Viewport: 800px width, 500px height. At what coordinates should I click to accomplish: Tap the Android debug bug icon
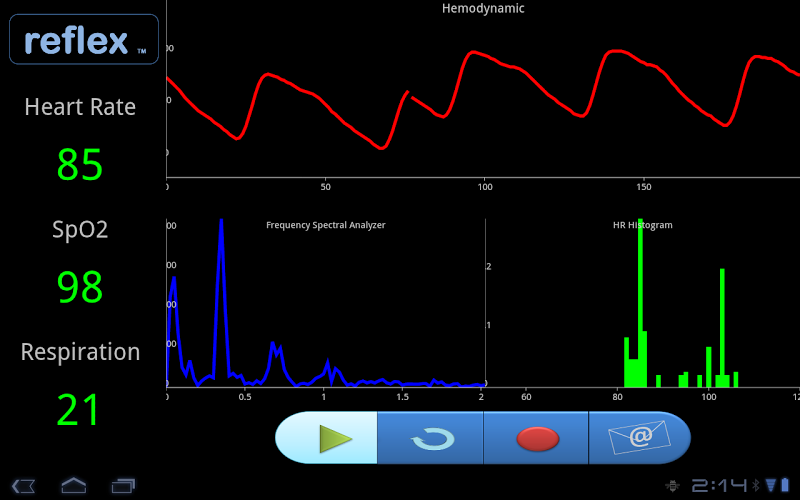pos(672,486)
